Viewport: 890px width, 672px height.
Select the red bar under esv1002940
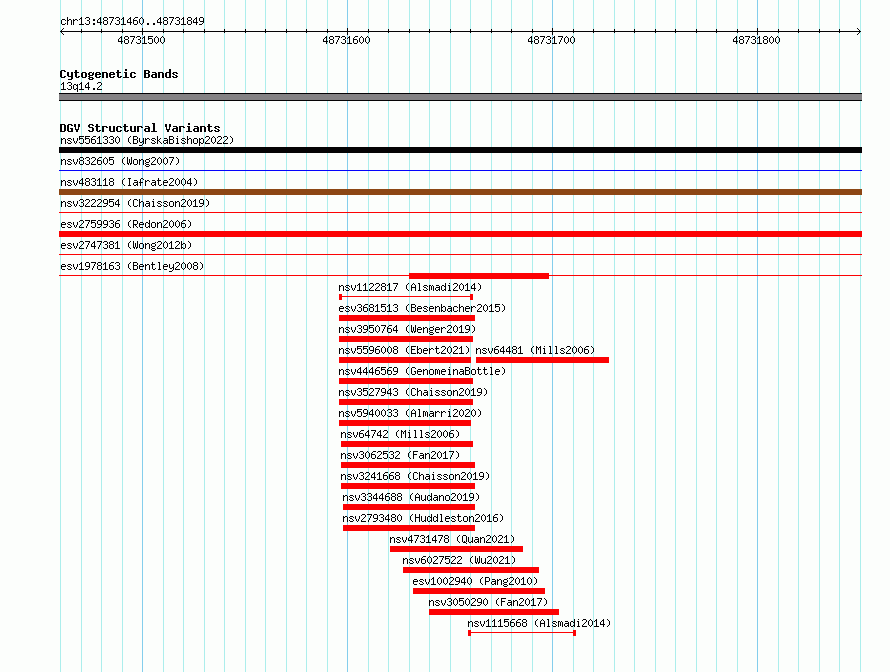click(479, 591)
